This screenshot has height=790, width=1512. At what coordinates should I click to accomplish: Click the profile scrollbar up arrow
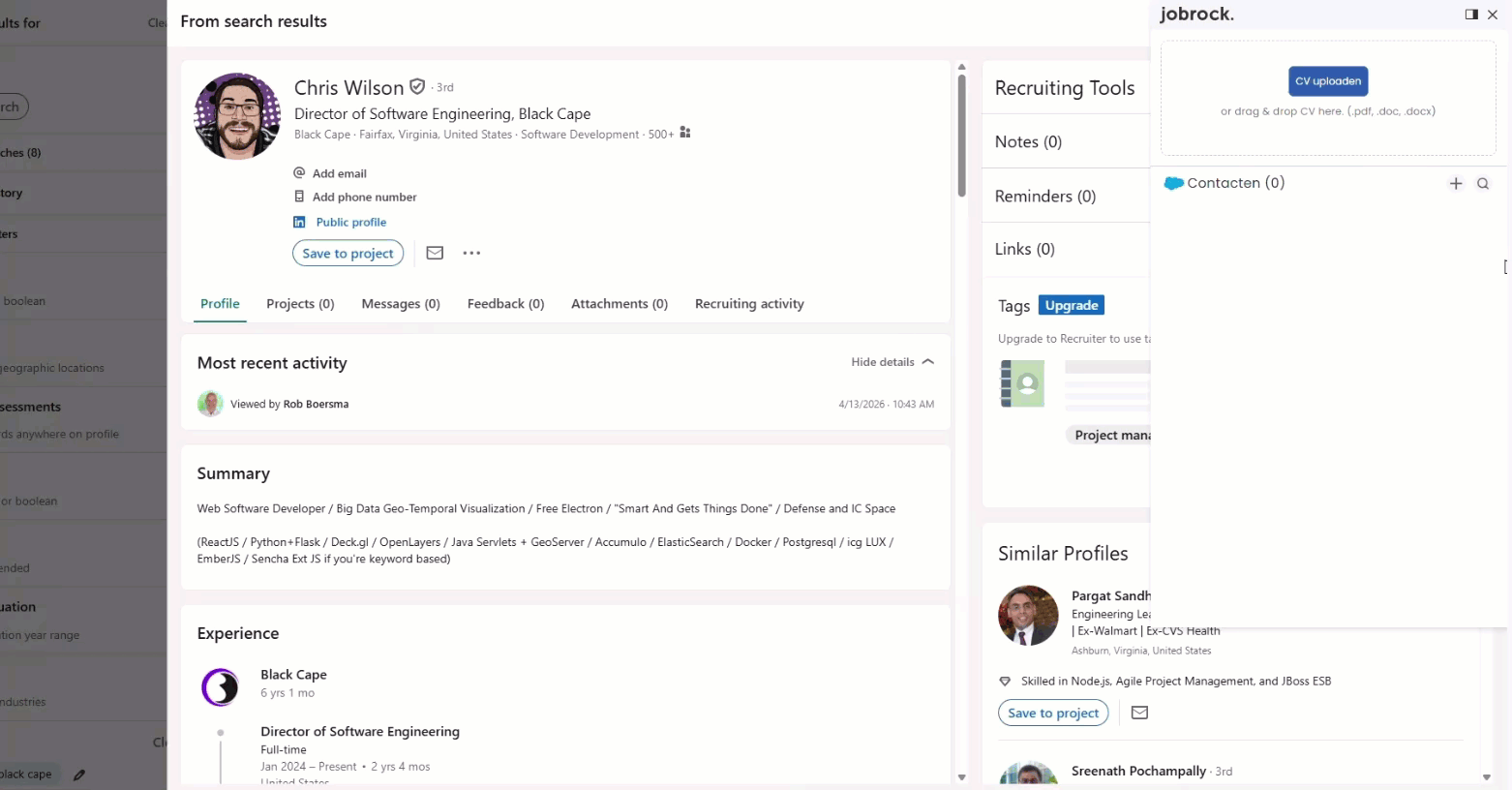(x=961, y=68)
